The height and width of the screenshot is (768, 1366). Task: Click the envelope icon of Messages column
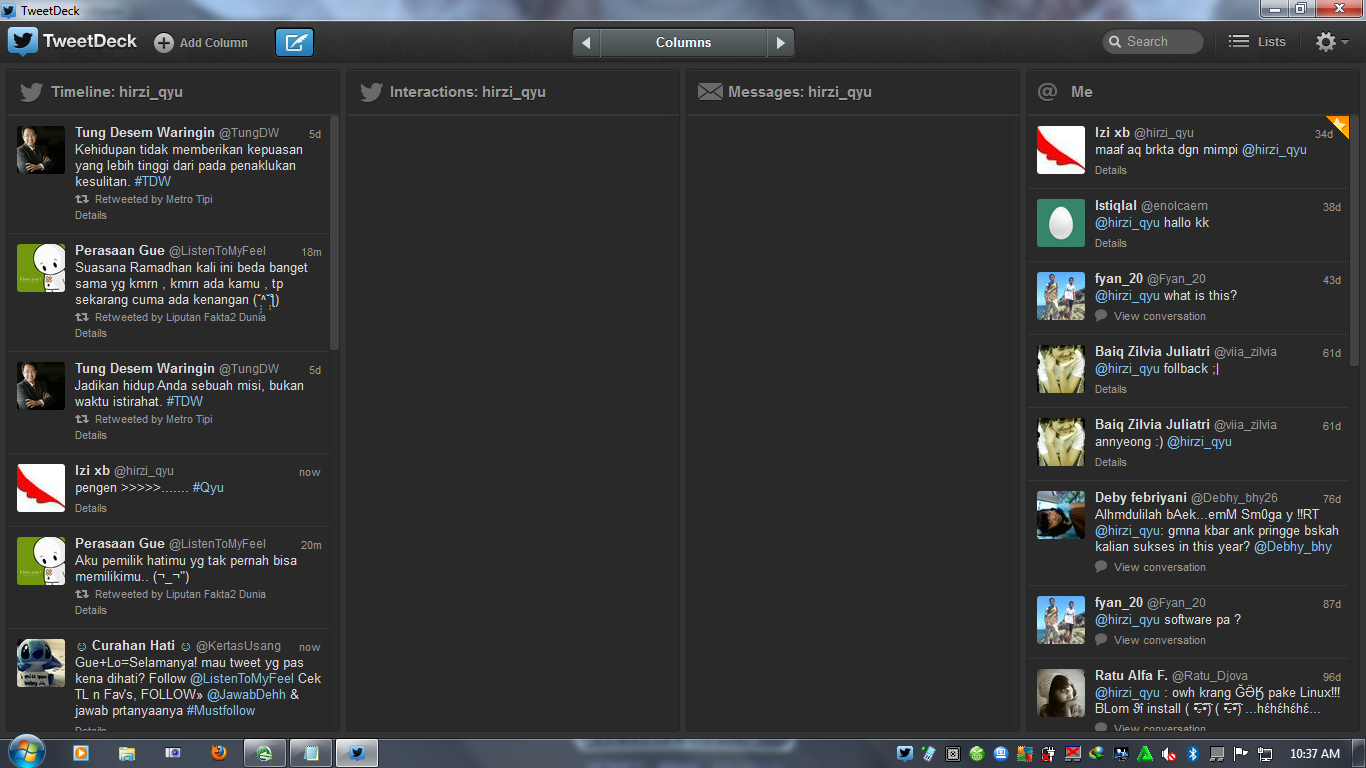(710, 92)
